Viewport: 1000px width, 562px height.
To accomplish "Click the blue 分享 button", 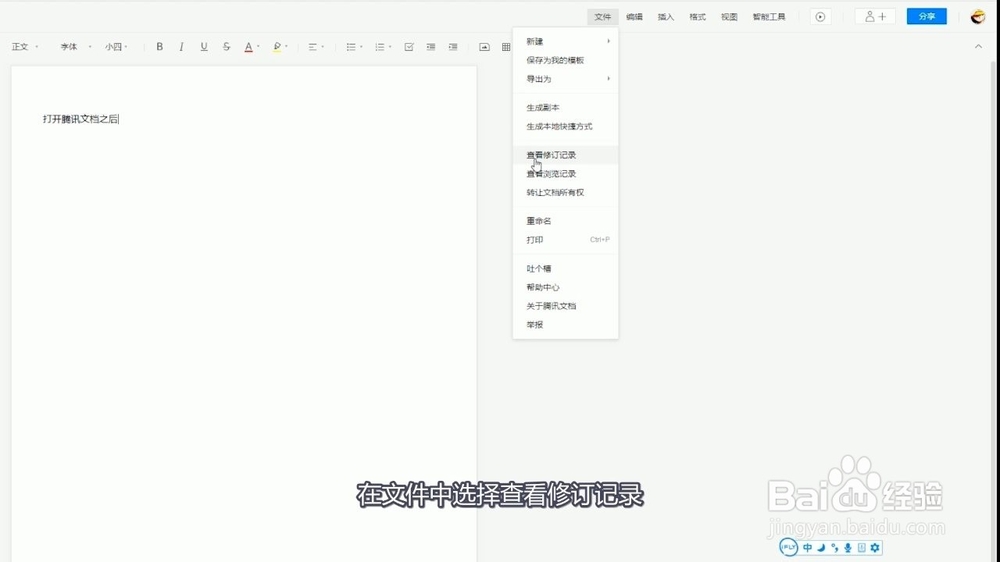I will pos(927,17).
